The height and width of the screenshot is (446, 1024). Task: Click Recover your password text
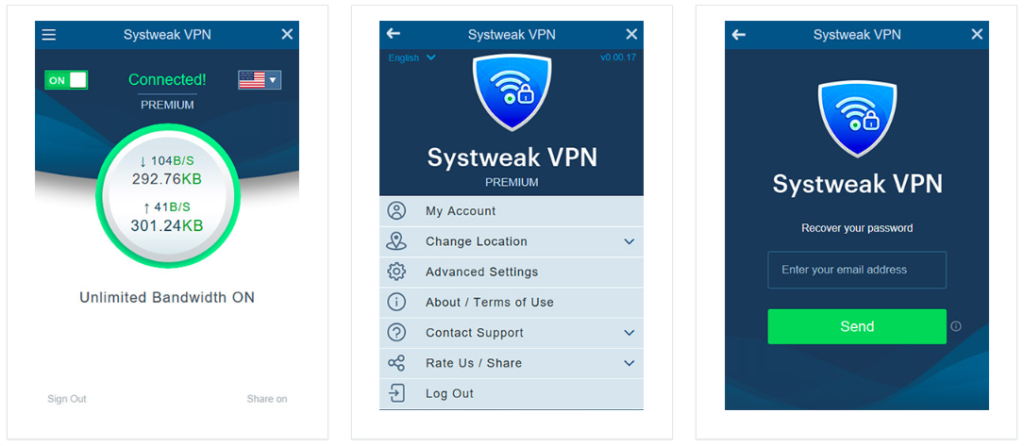[857, 229]
